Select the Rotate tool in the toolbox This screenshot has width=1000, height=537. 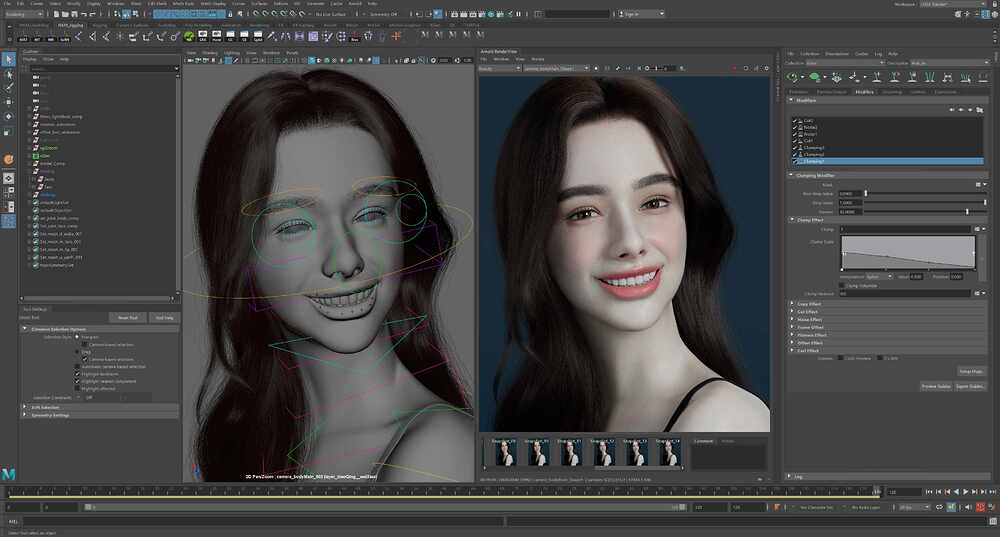[x=8, y=117]
